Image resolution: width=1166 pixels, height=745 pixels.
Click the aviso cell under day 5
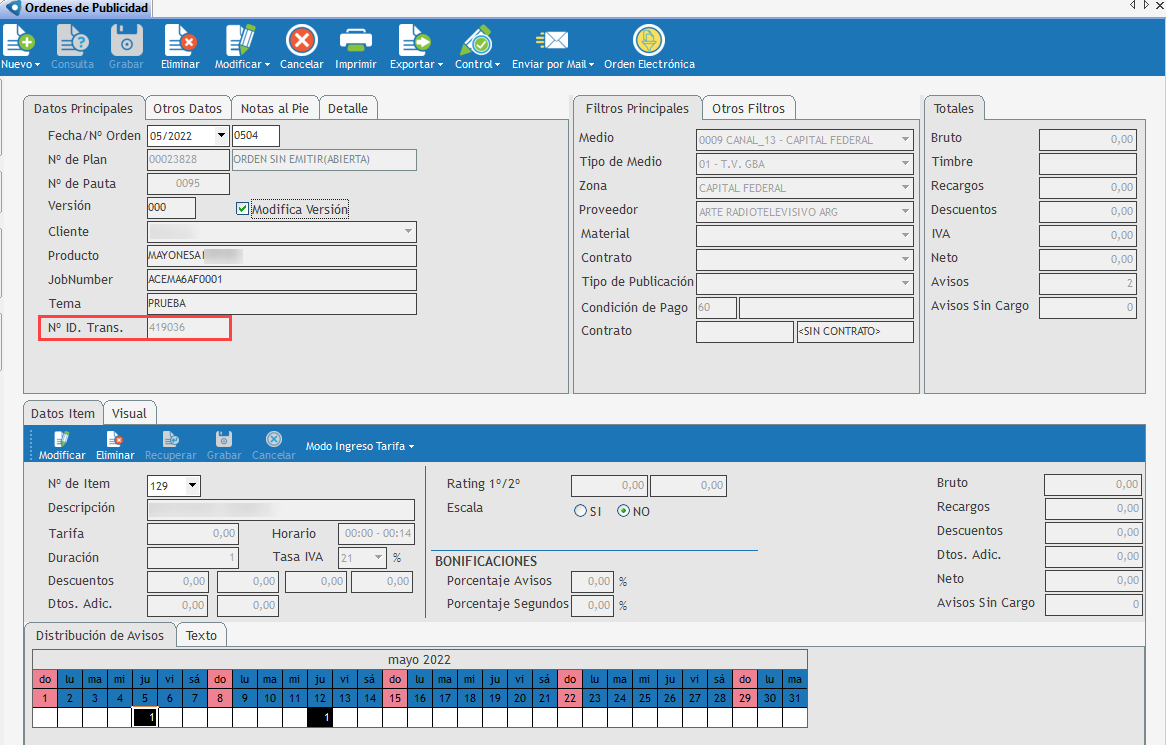(145, 717)
